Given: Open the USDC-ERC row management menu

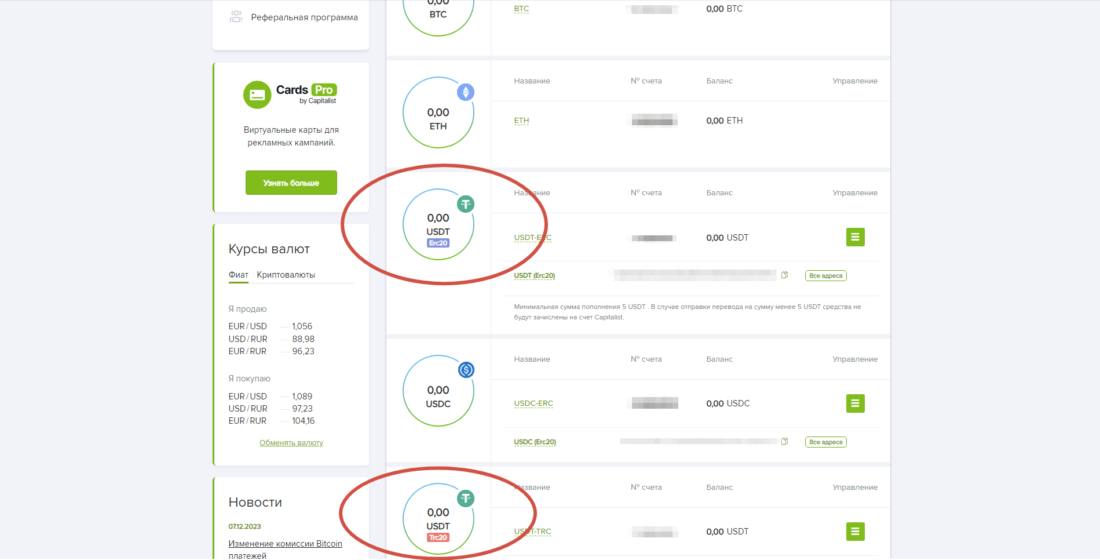Looking at the screenshot, I should click(x=855, y=404).
